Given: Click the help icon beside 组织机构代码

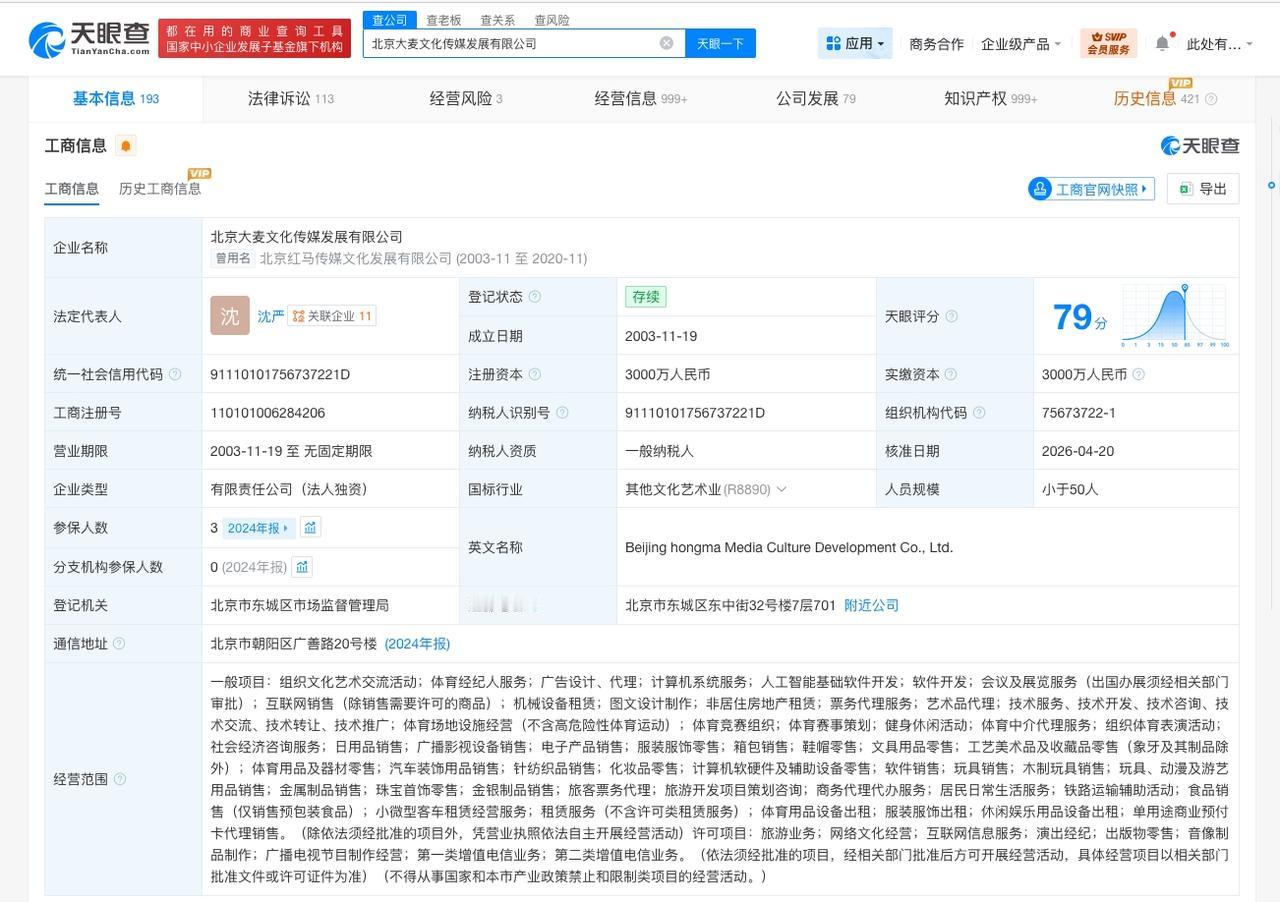Looking at the screenshot, I should 979,412.
